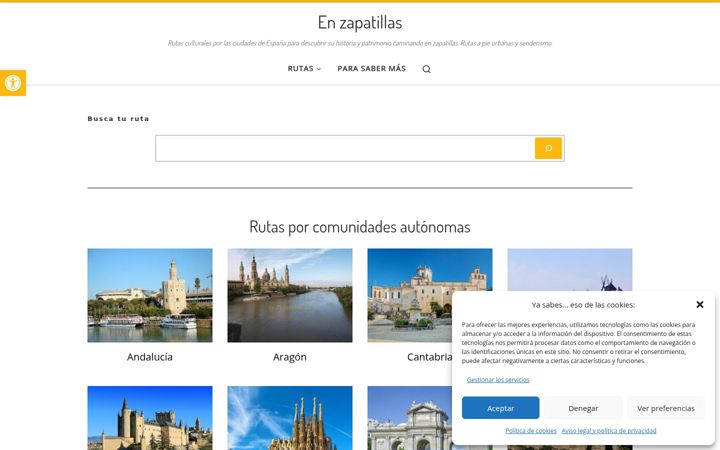Click the Cantabria caption link
The width and height of the screenshot is (720, 450).
(429, 357)
